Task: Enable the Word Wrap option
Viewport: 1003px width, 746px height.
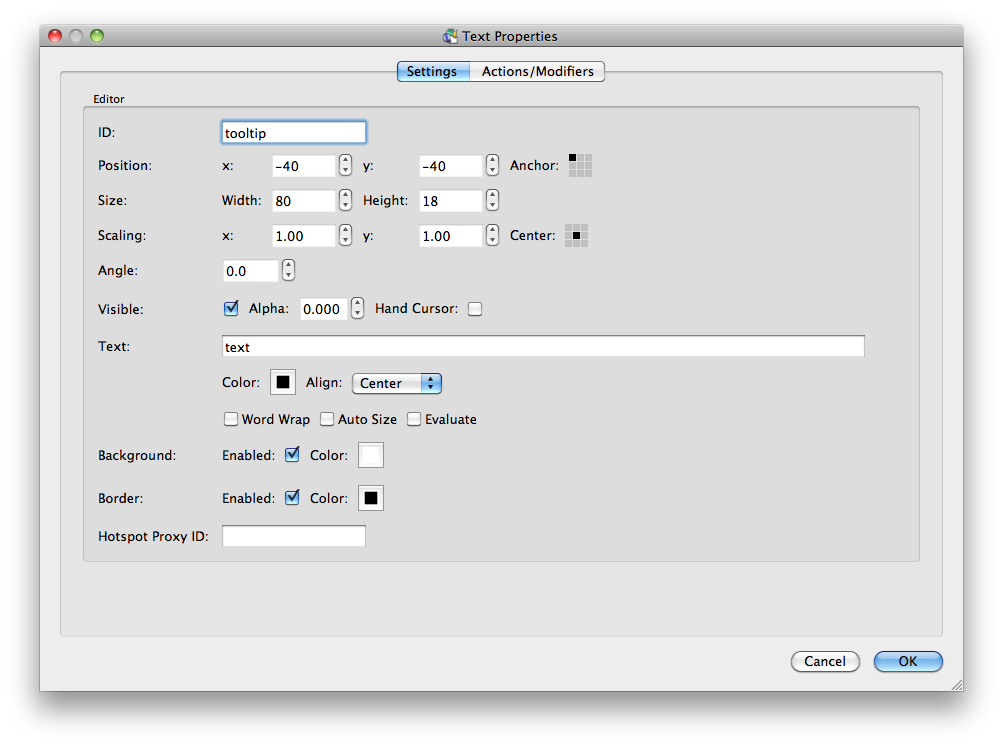Action: (231, 420)
